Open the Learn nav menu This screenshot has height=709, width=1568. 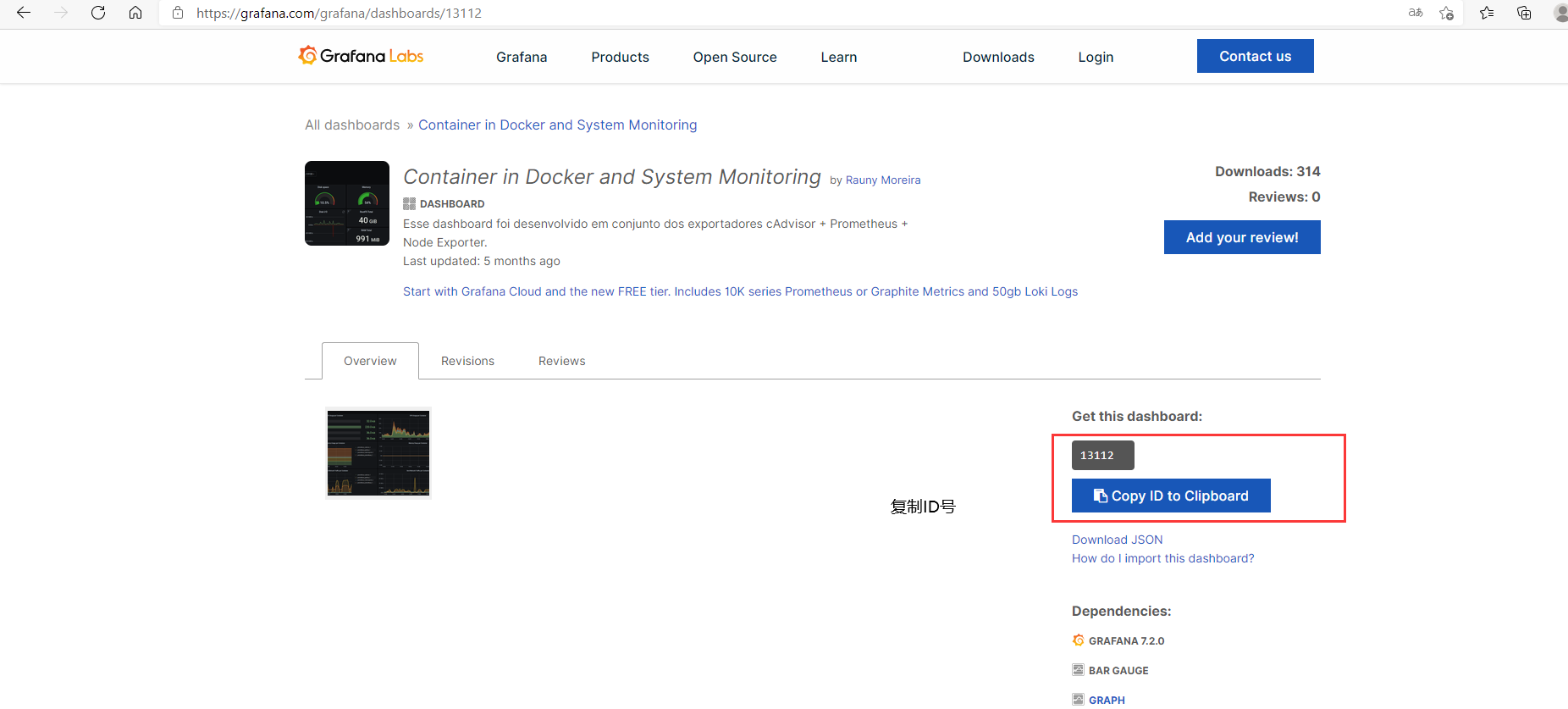tap(839, 57)
